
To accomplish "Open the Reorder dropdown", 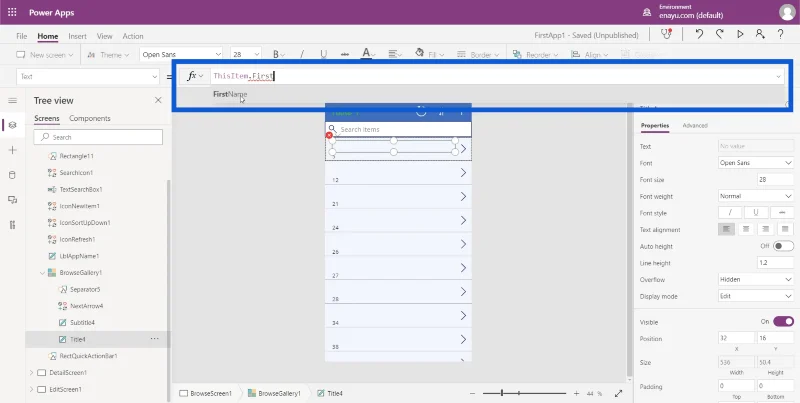I will (x=535, y=55).
